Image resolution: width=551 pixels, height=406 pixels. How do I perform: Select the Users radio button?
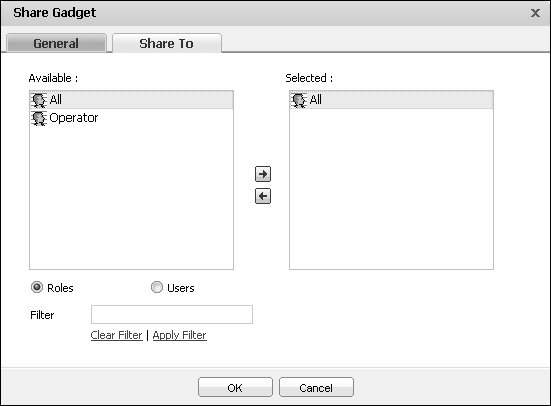pyautogui.click(x=157, y=287)
